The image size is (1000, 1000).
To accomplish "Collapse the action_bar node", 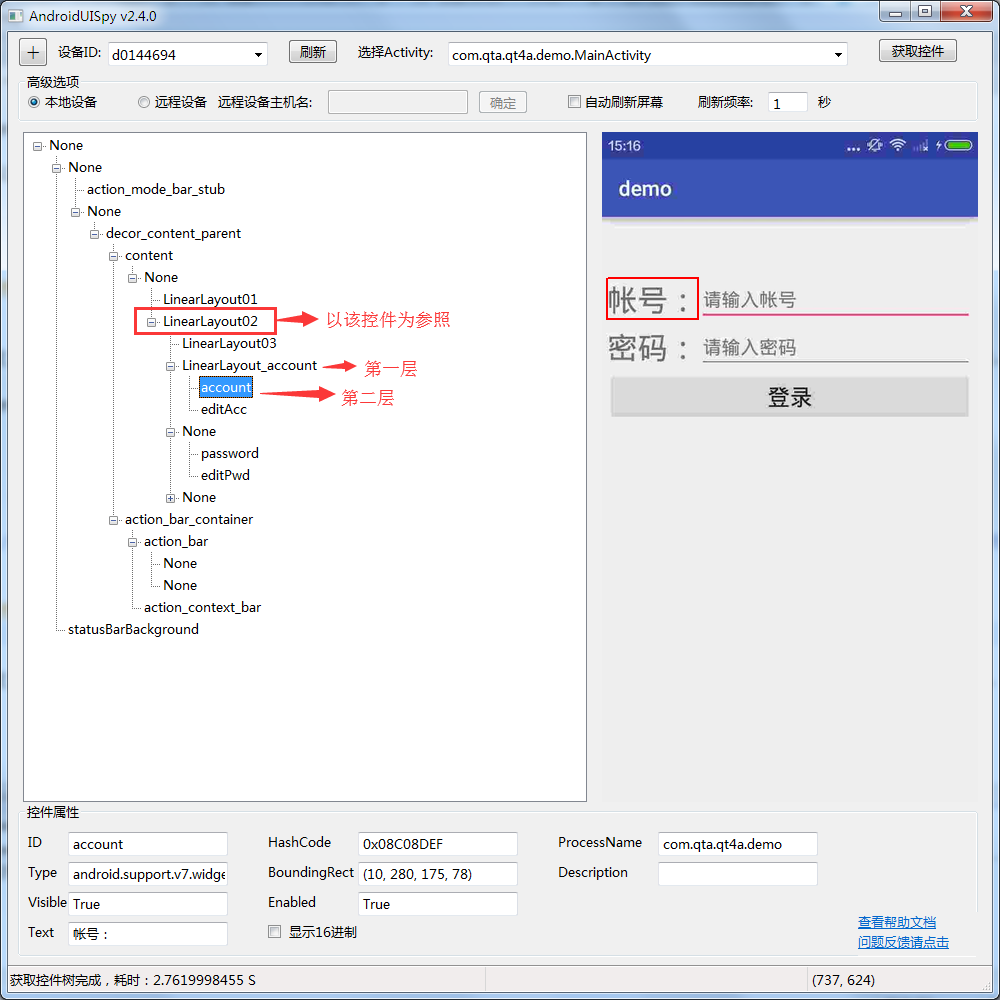I will (x=133, y=542).
